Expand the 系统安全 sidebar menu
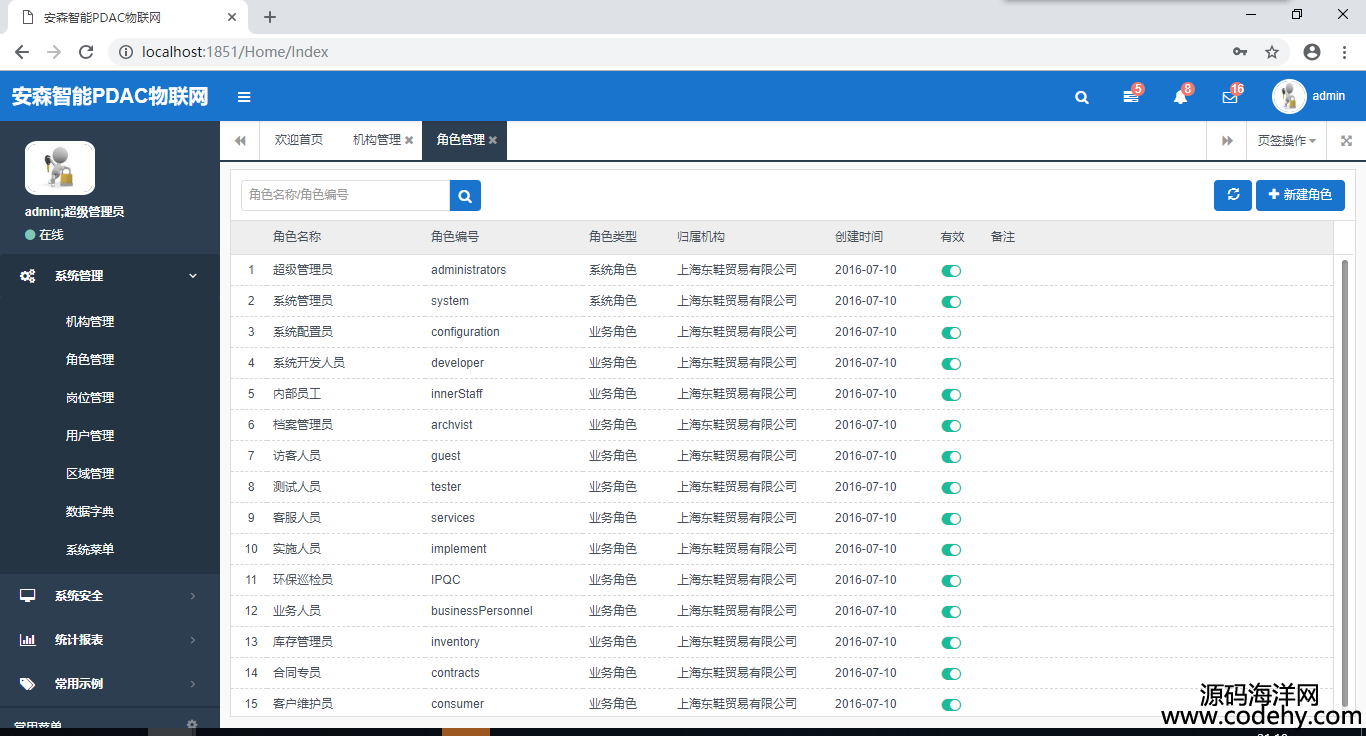Viewport: 1366px width, 736px height. click(x=109, y=596)
